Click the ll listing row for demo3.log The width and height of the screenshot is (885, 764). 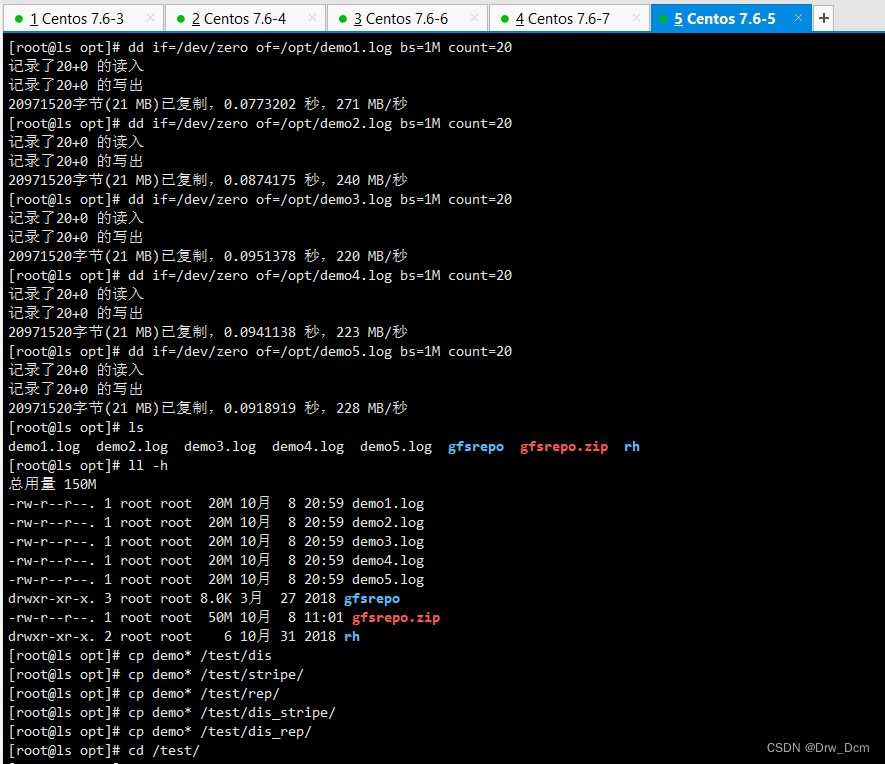pyautogui.click(x=216, y=542)
